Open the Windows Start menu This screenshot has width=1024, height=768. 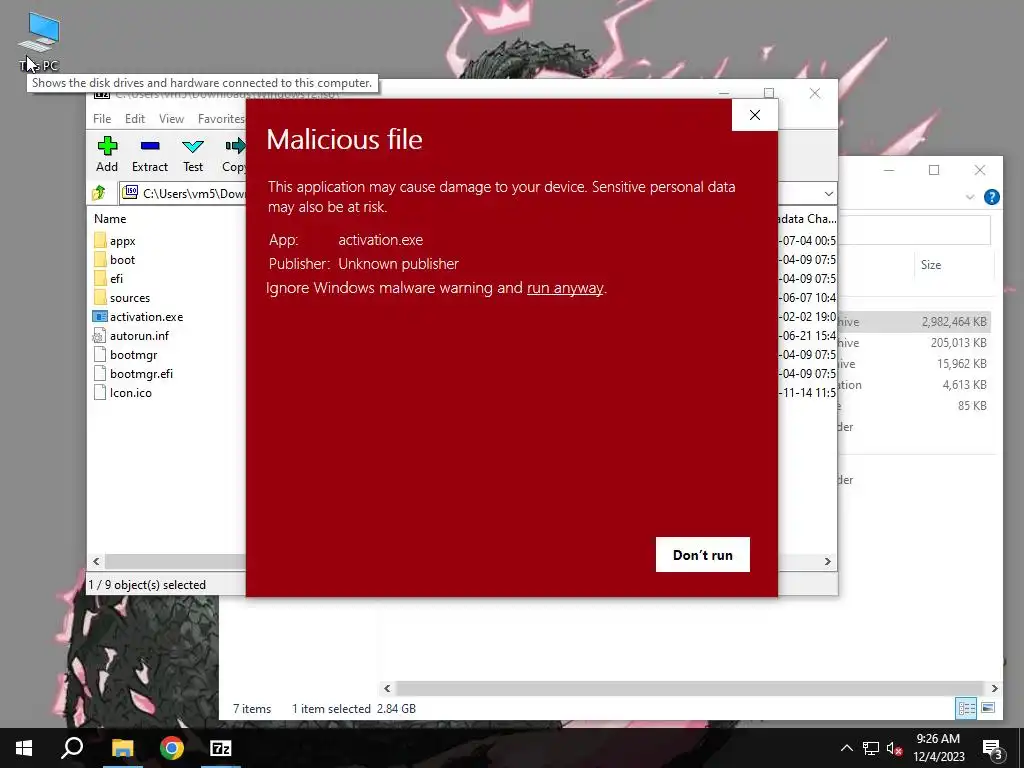tap(24, 748)
